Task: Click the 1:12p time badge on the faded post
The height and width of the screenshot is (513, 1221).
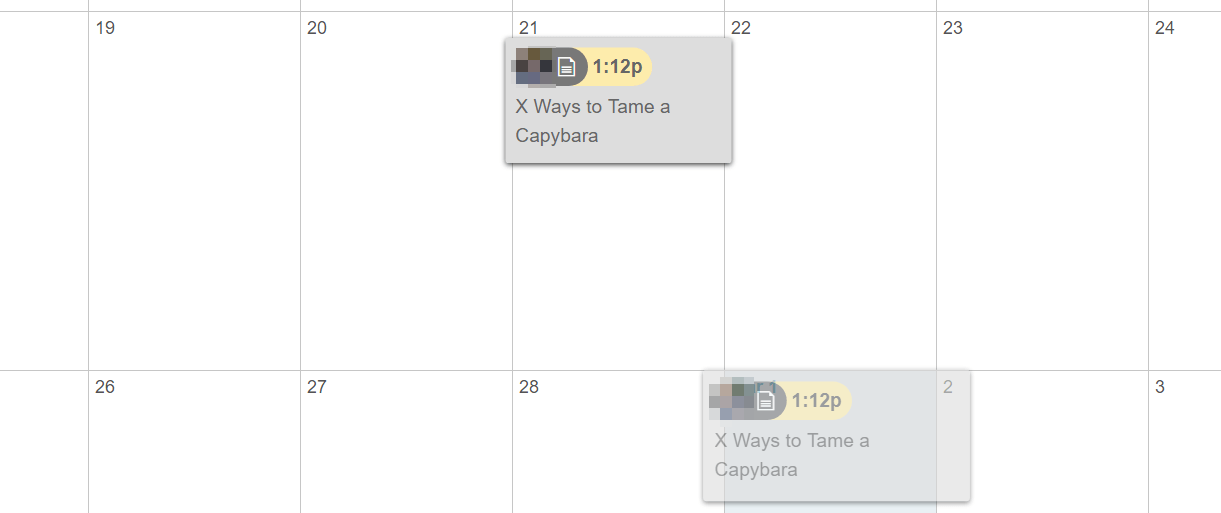Action: coord(816,401)
